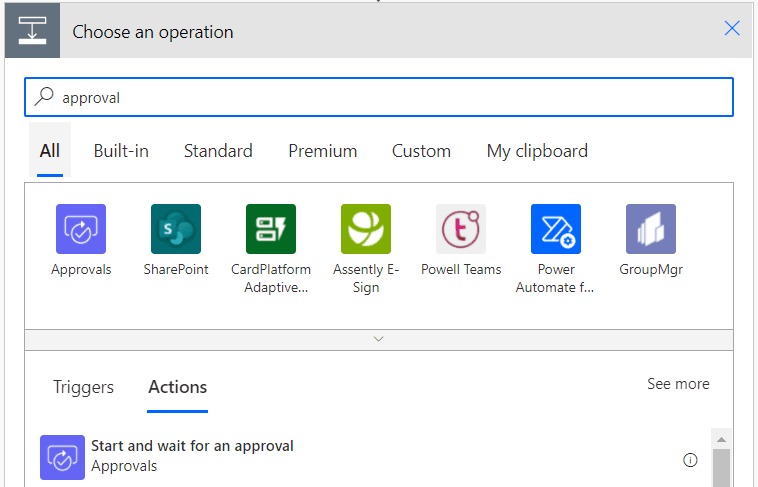The width and height of the screenshot is (758, 487).
Task: Click the actions list scrollbar thumb
Action: tap(721, 468)
